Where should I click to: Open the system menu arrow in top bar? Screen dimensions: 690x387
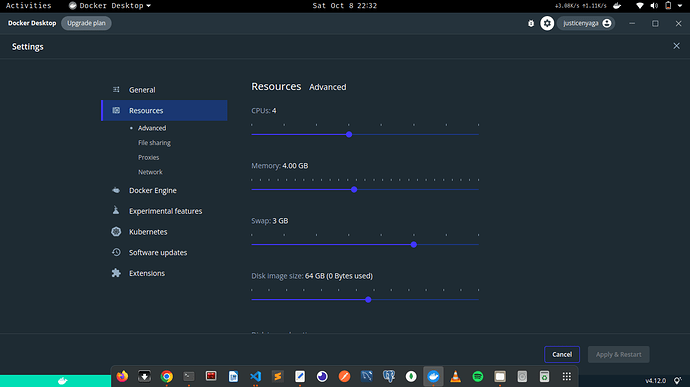(680, 6)
